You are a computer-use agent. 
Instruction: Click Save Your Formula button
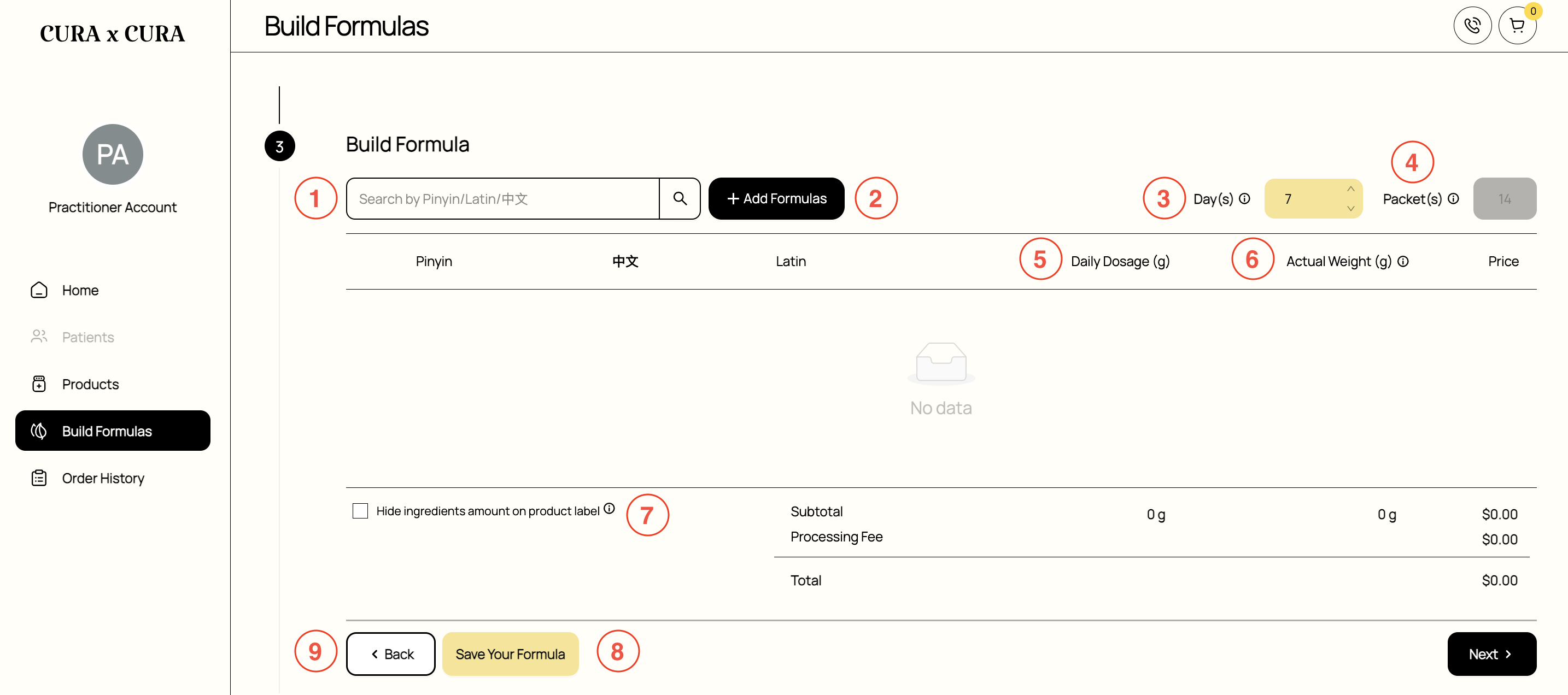pos(510,654)
